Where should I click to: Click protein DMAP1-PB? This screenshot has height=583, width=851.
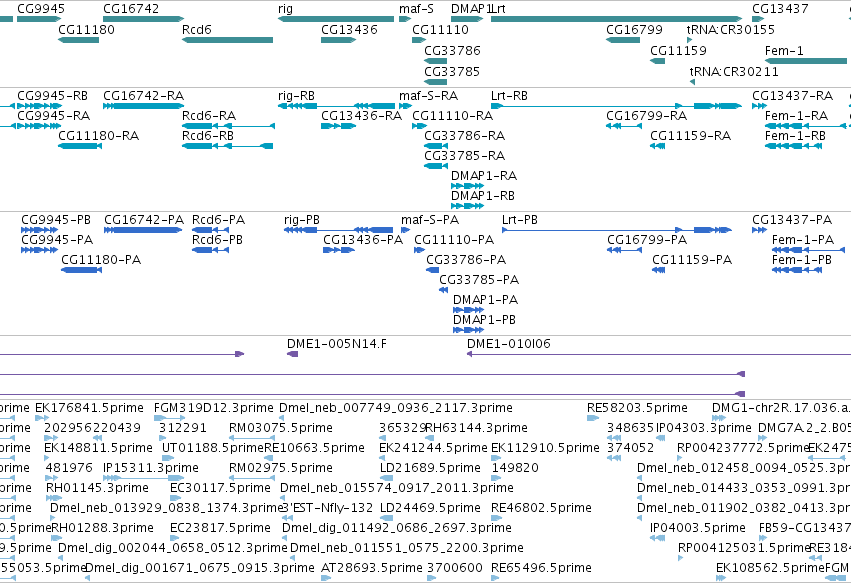pyautogui.click(x=484, y=320)
